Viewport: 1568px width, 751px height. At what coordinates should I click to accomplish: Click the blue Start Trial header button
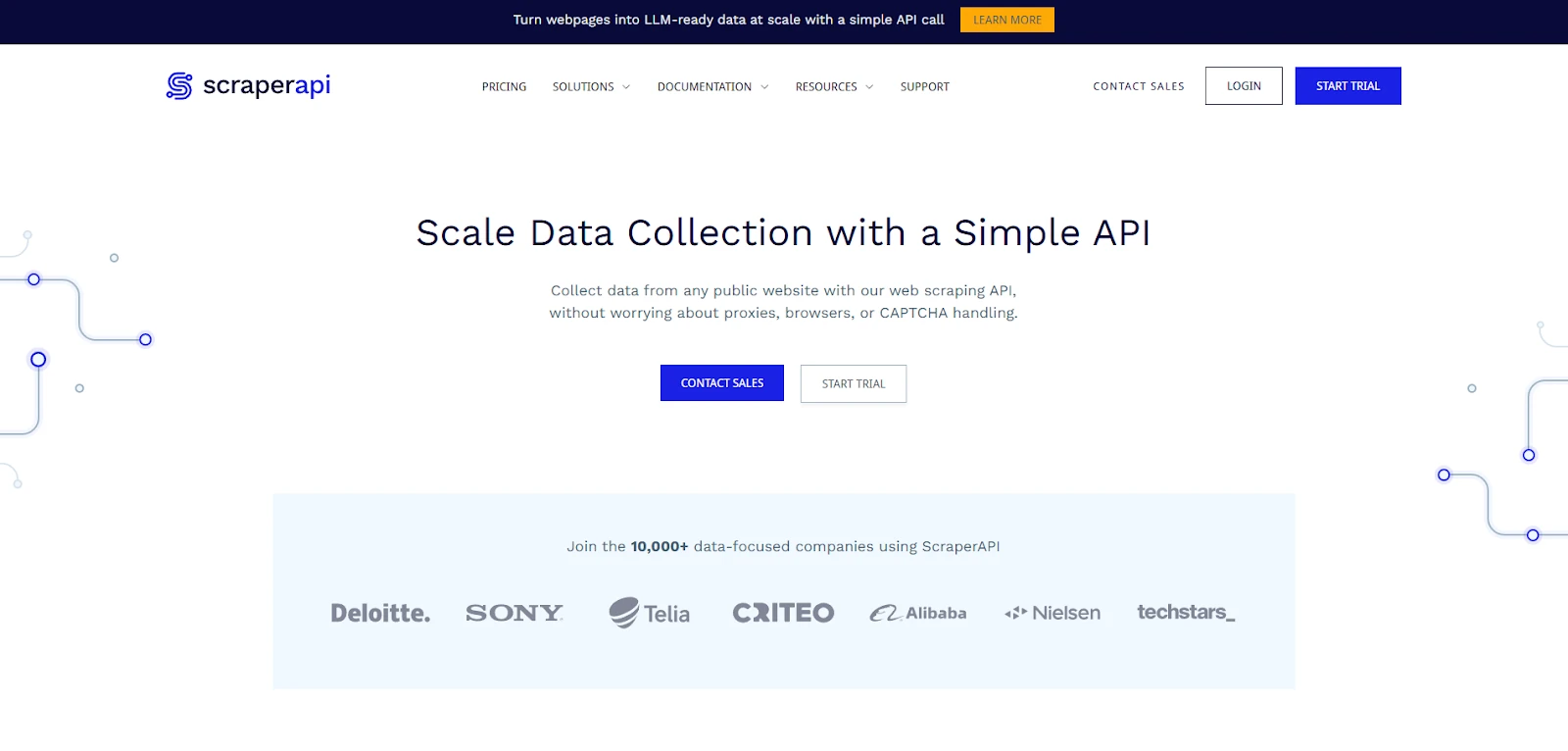coord(1347,86)
